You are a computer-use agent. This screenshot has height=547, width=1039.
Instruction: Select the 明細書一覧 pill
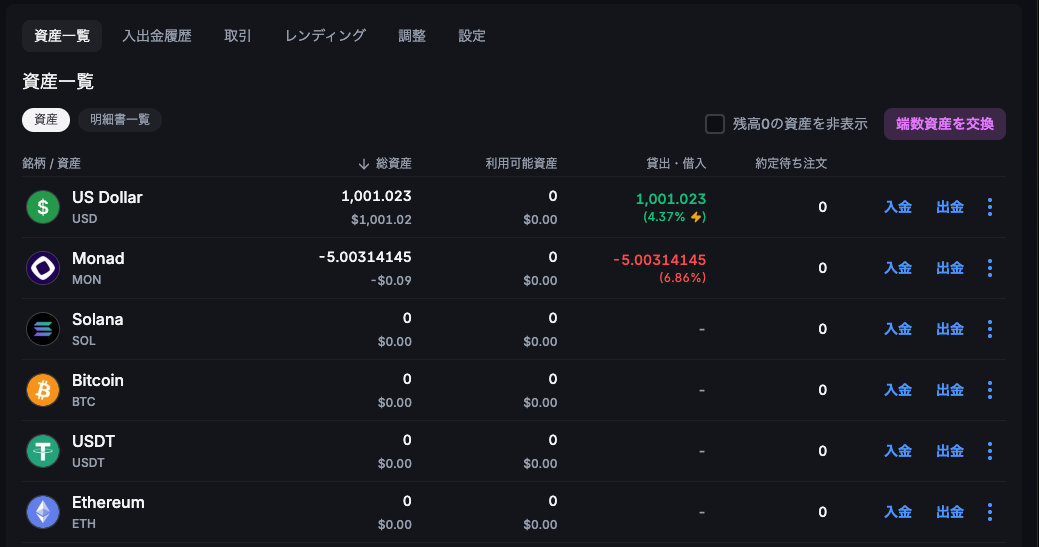[x=120, y=120]
